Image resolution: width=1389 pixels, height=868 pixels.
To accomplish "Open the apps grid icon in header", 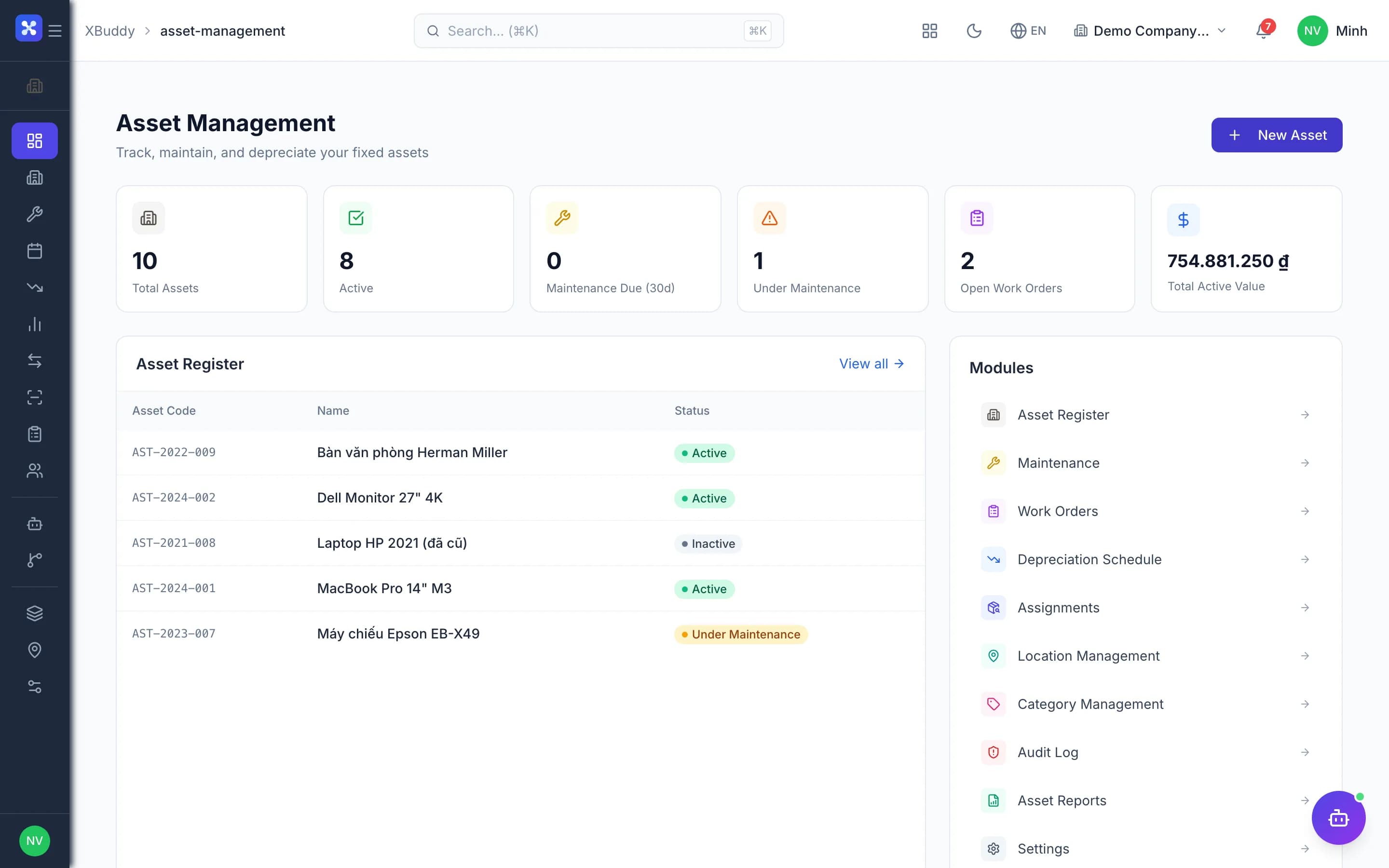I will click(x=929, y=31).
